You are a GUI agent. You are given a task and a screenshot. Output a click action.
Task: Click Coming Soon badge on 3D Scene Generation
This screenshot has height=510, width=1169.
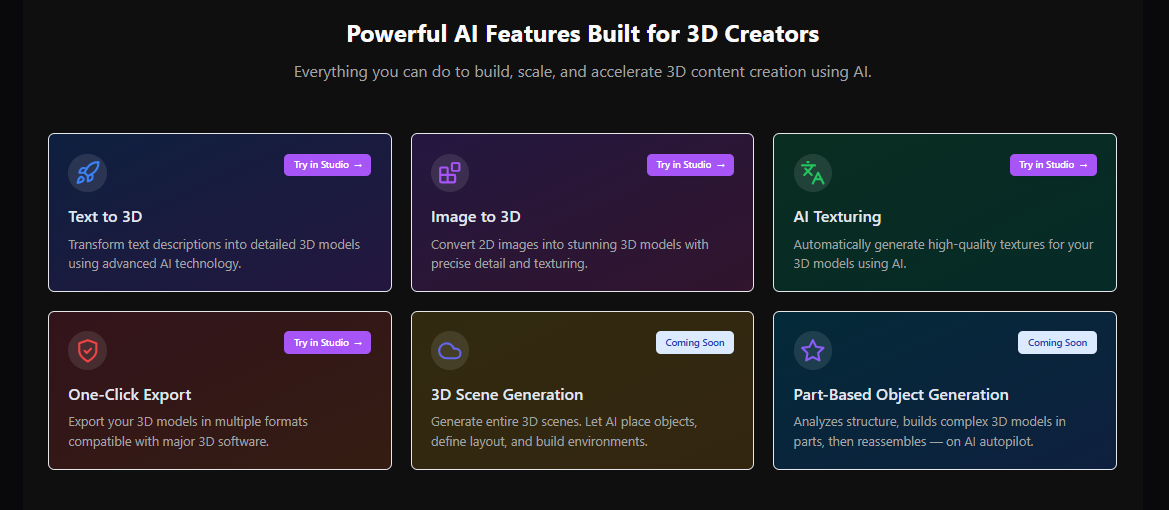point(695,343)
